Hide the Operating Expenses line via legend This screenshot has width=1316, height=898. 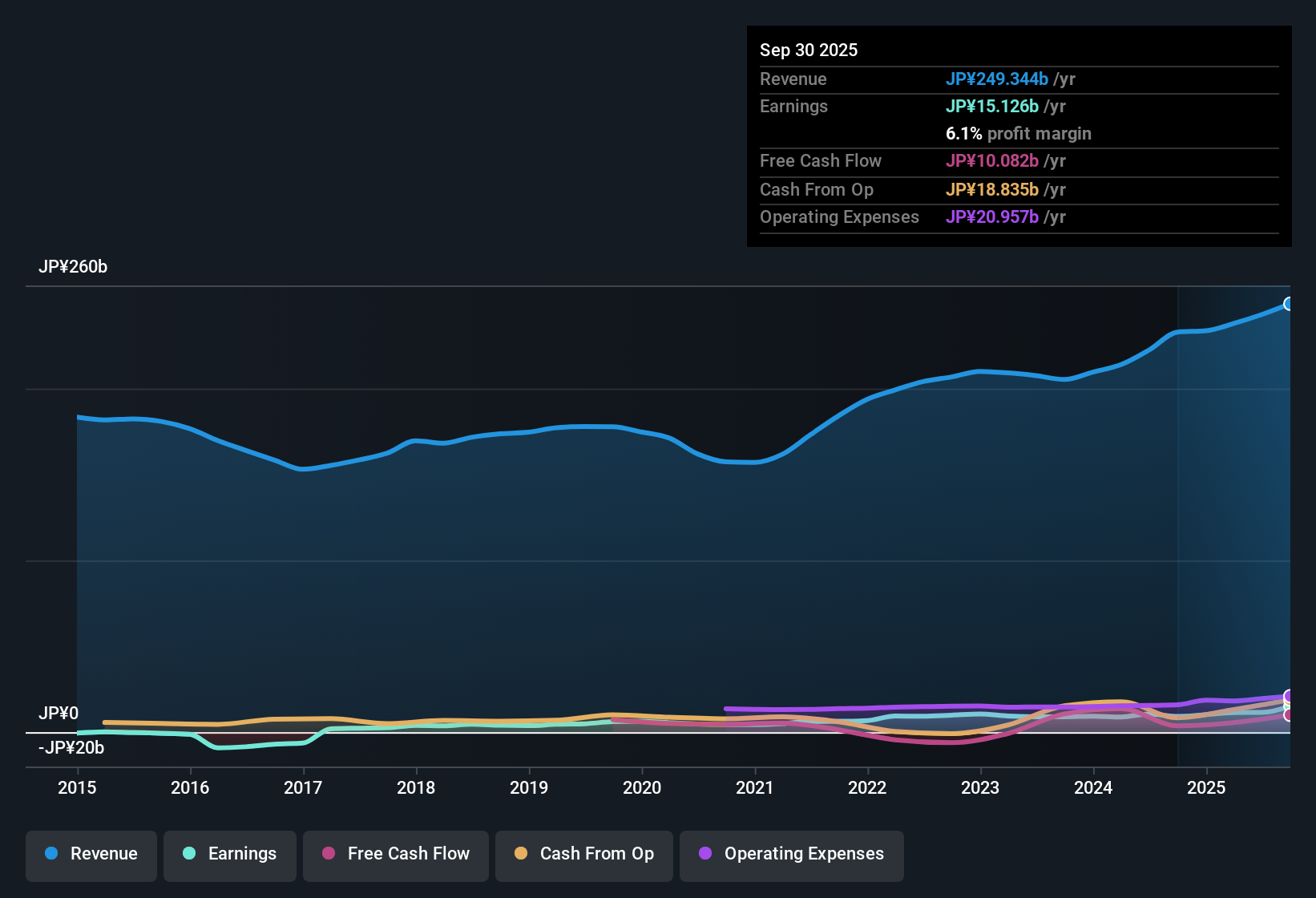coord(791,855)
